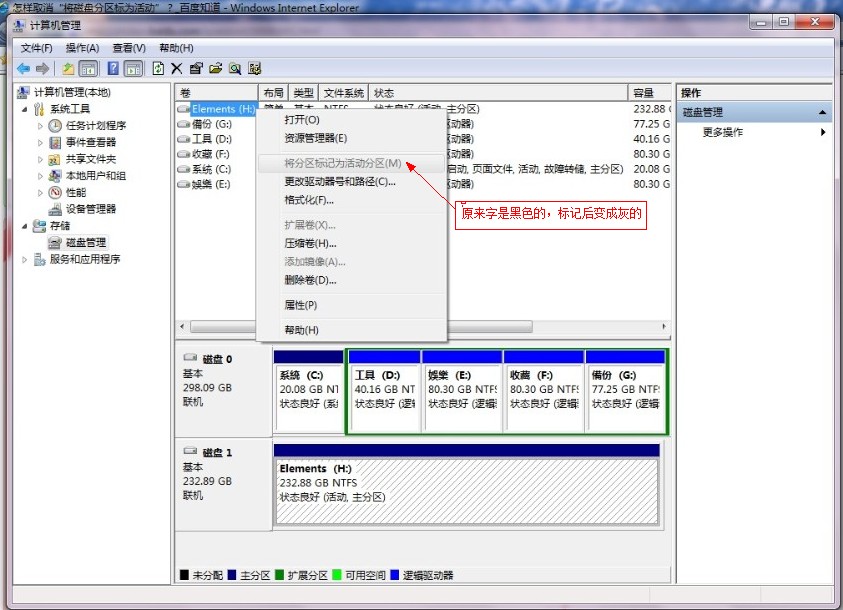
Task: Click the Properties icon in the toolbar
Action: (x=196, y=68)
